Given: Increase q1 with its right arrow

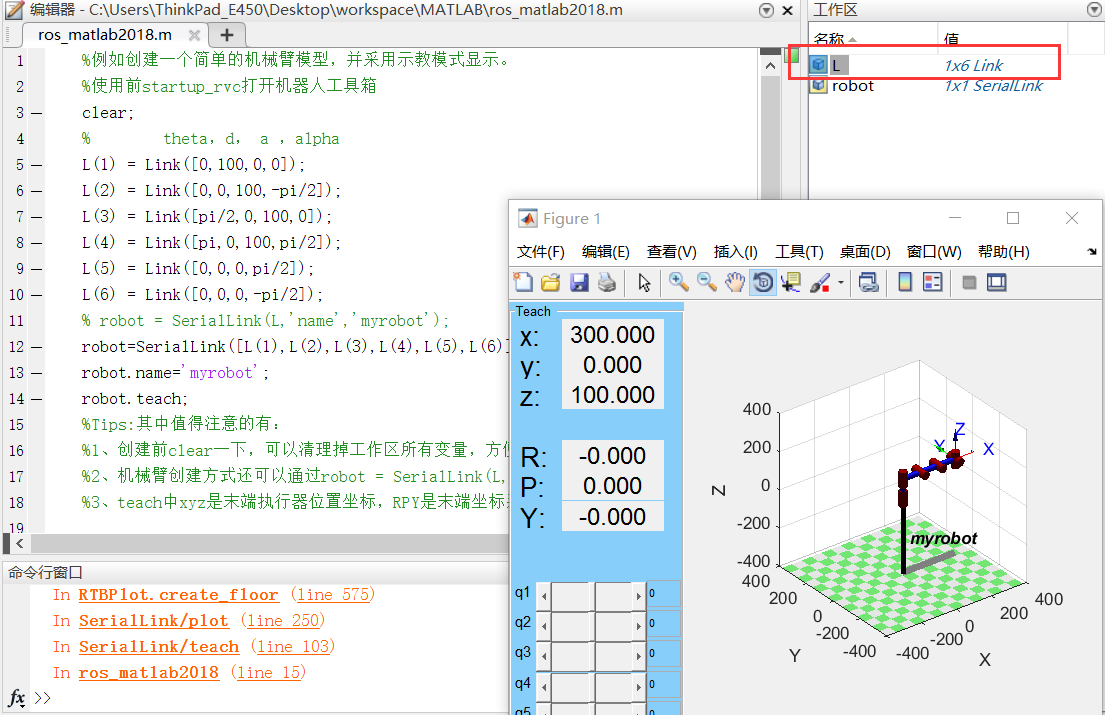Looking at the screenshot, I should click(x=638, y=596).
